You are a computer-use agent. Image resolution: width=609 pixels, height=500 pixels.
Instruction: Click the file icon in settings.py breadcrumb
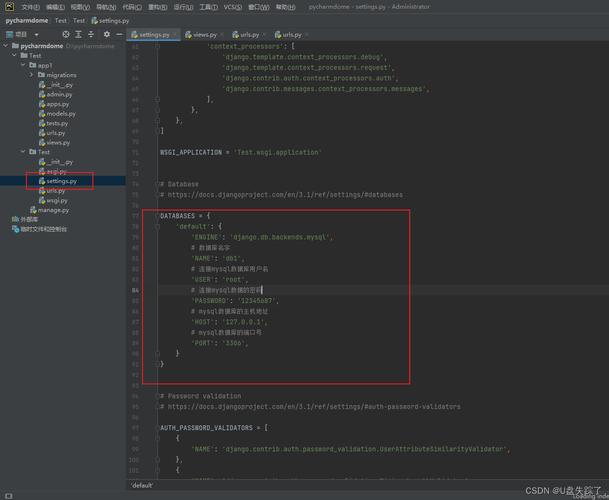(94, 21)
